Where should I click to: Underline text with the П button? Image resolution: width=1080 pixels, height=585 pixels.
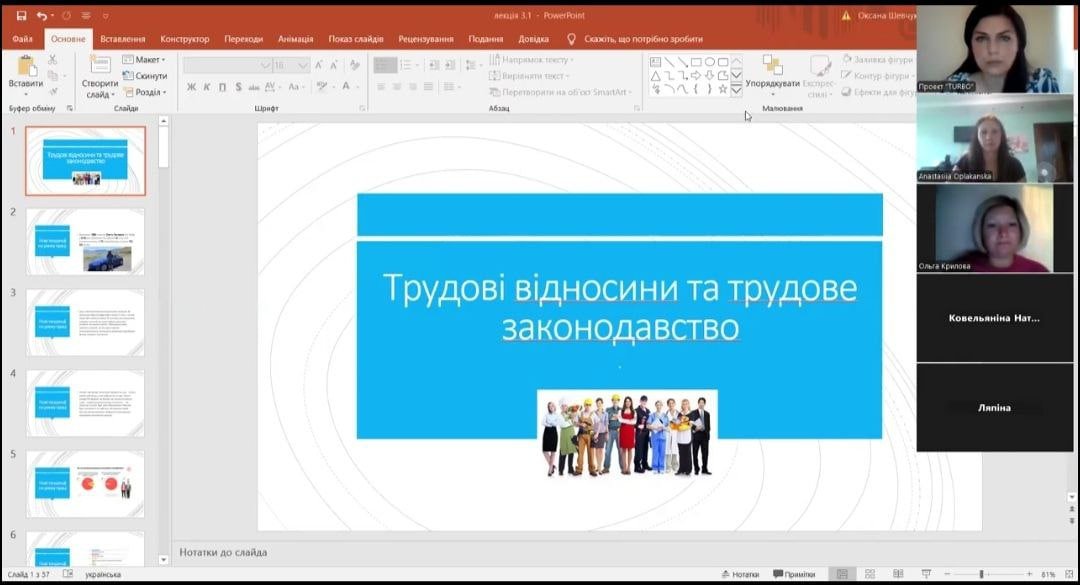click(222, 87)
